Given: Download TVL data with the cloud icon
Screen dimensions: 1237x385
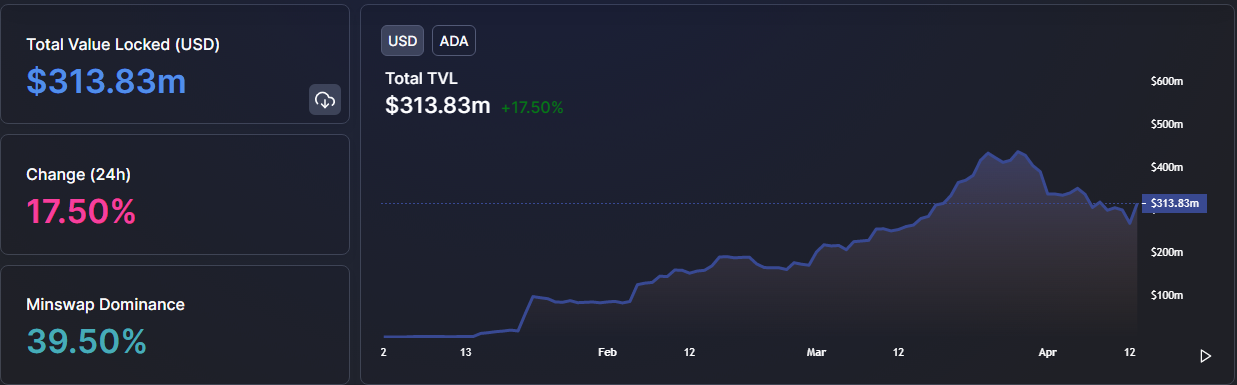Looking at the screenshot, I should click(325, 100).
